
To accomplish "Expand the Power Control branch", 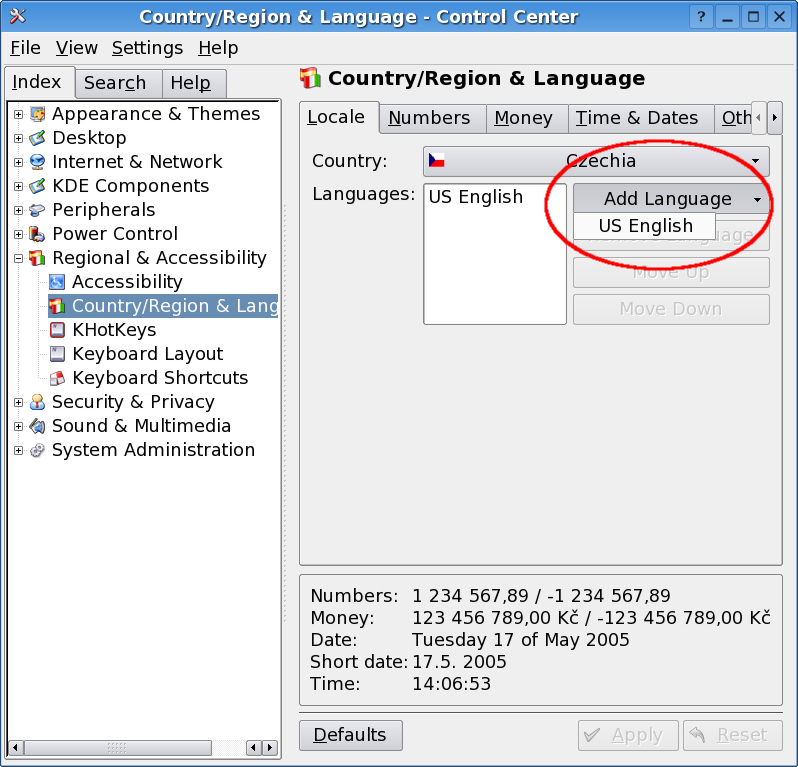I will click(x=18, y=234).
